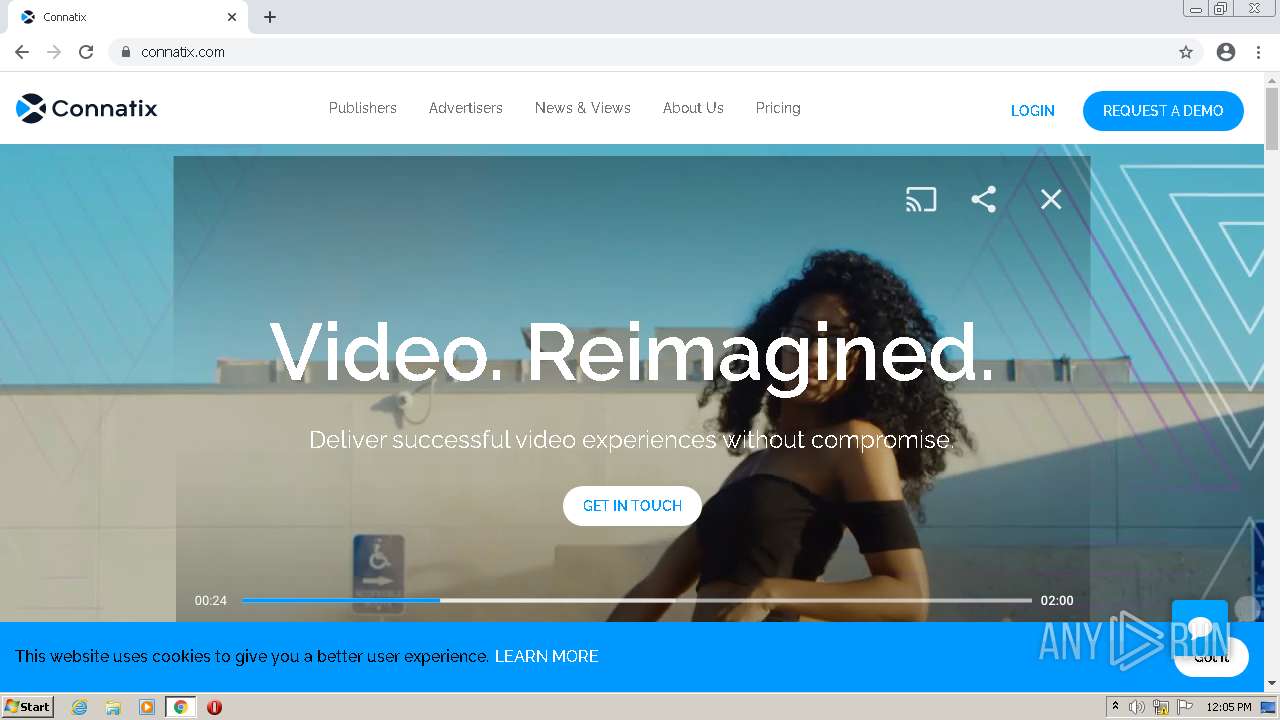Go back in browser history
The width and height of the screenshot is (1280, 720).
tap(22, 52)
